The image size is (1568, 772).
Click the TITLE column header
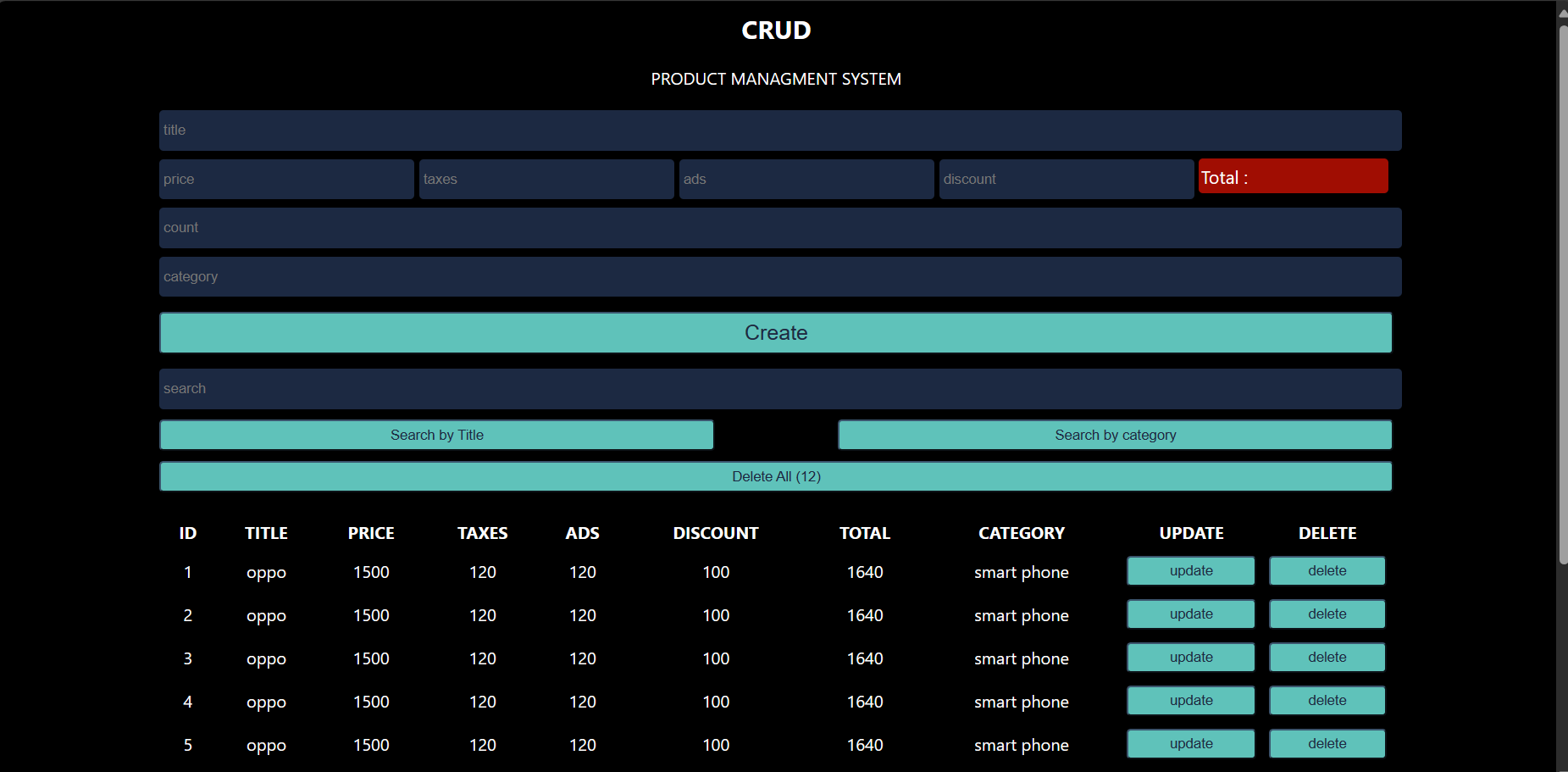point(266,533)
